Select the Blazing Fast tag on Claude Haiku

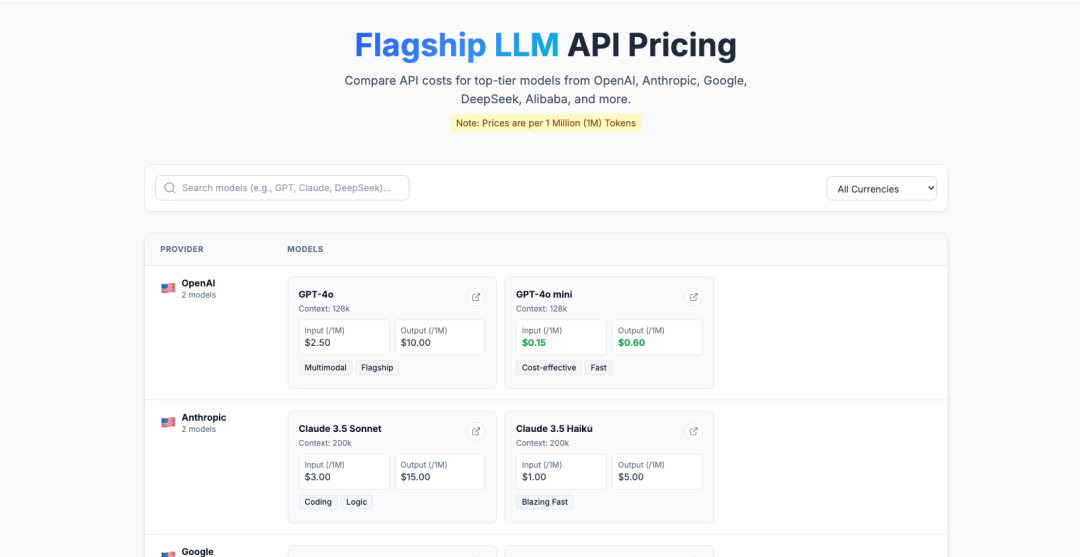click(x=545, y=502)
